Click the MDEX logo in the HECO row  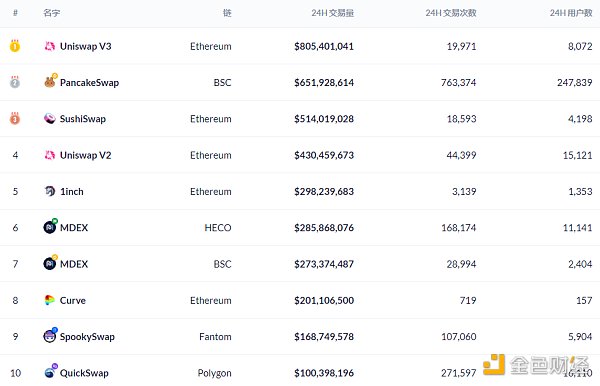(x=50, y=227)
